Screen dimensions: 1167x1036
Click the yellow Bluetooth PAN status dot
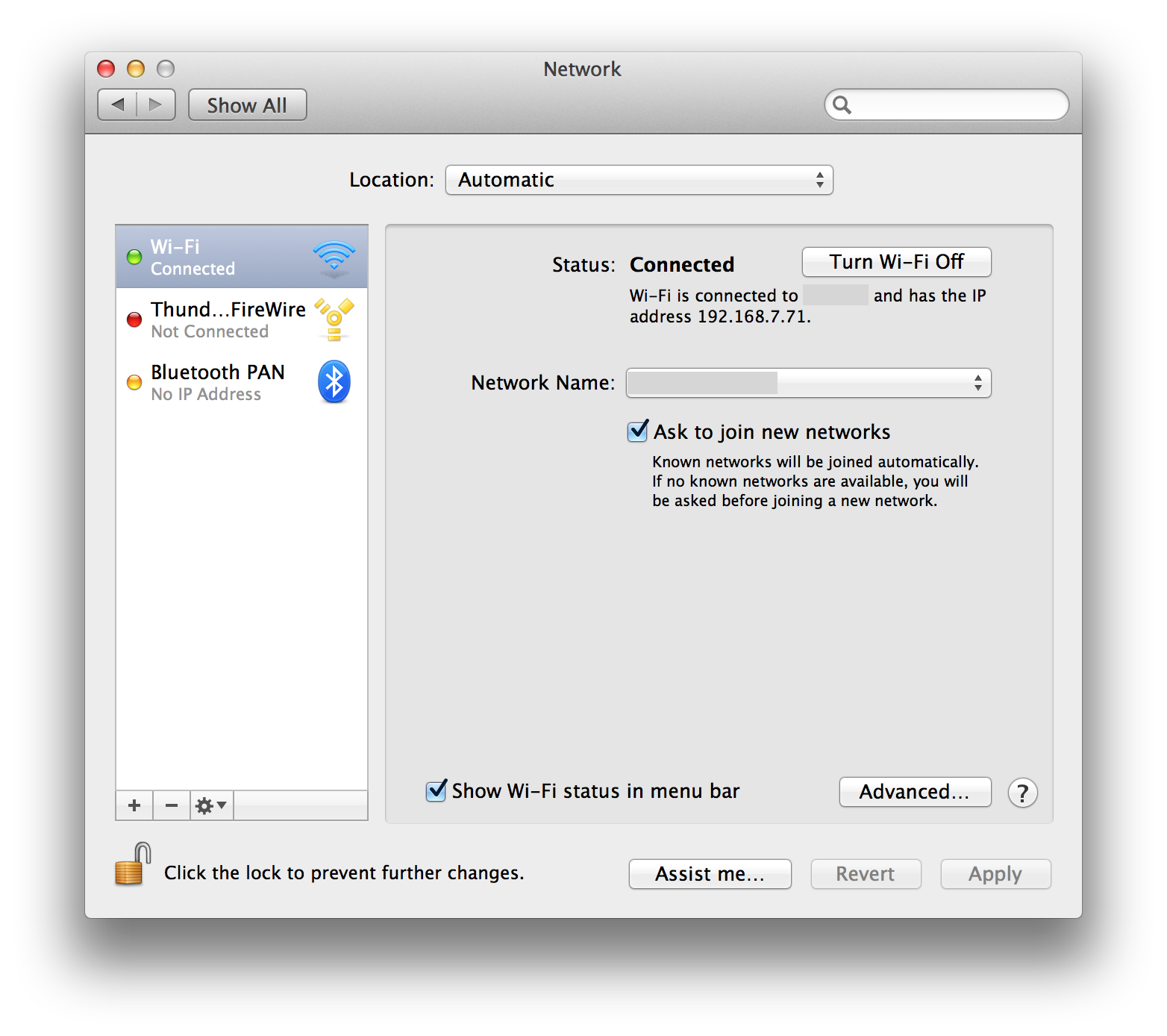134,382
